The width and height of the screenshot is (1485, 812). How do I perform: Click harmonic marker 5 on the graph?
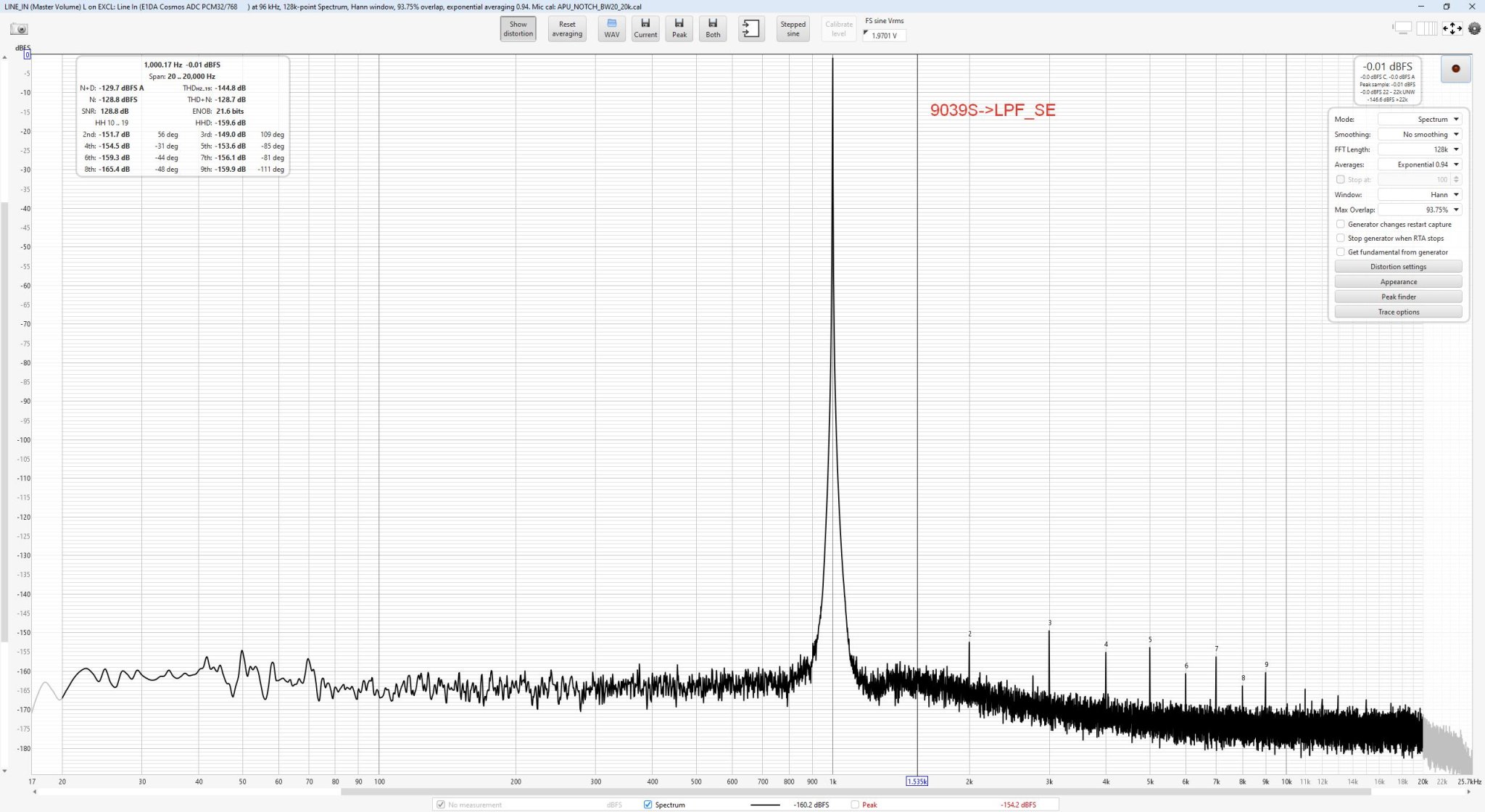click(1150, 639)
